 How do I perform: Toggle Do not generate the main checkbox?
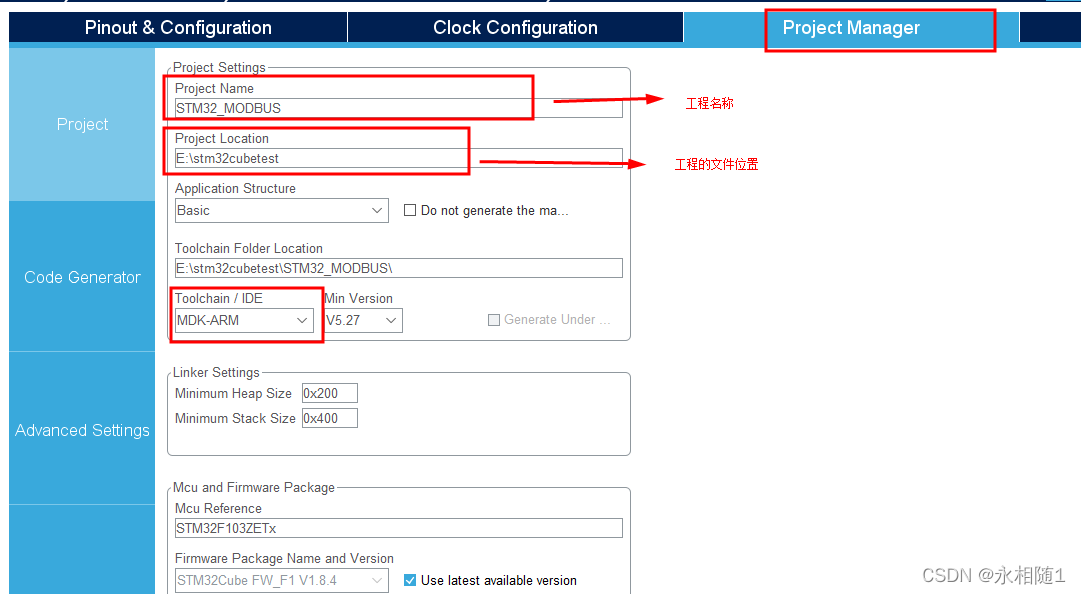point(410,210)
